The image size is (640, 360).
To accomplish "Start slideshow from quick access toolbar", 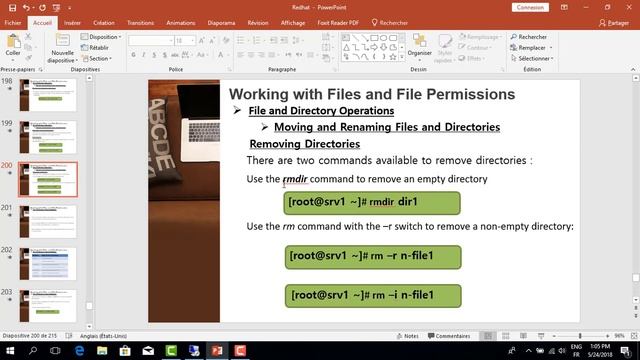I will click(x=56, y=8).
